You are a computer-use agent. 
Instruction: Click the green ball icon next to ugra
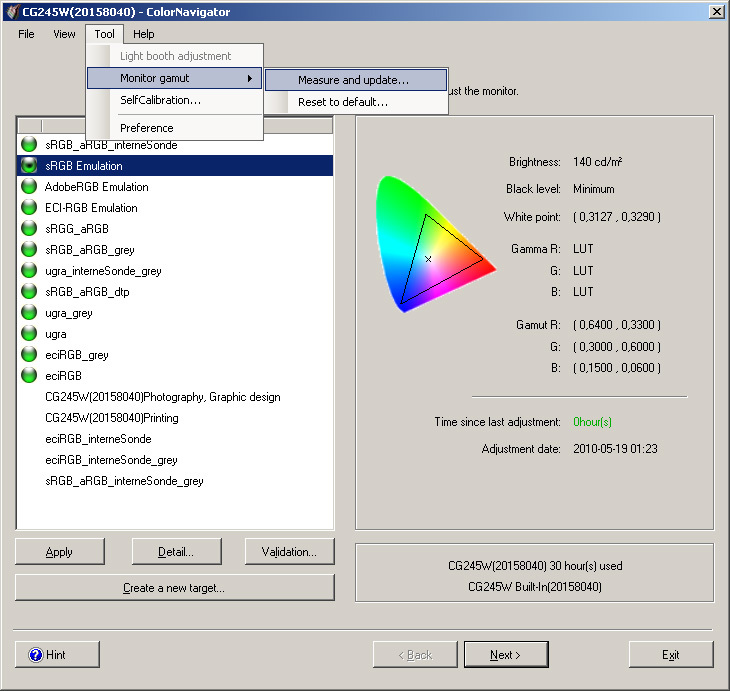(29, 333)
